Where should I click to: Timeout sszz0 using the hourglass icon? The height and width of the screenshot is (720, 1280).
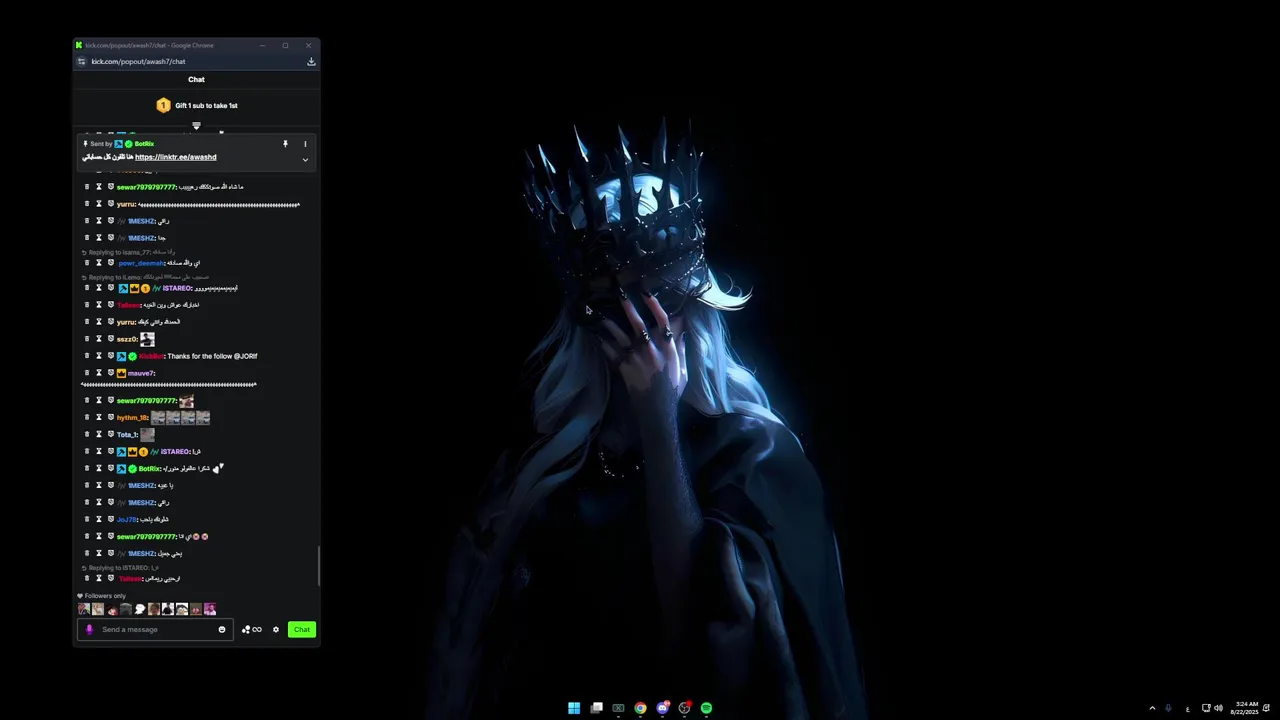click(99, 339)
